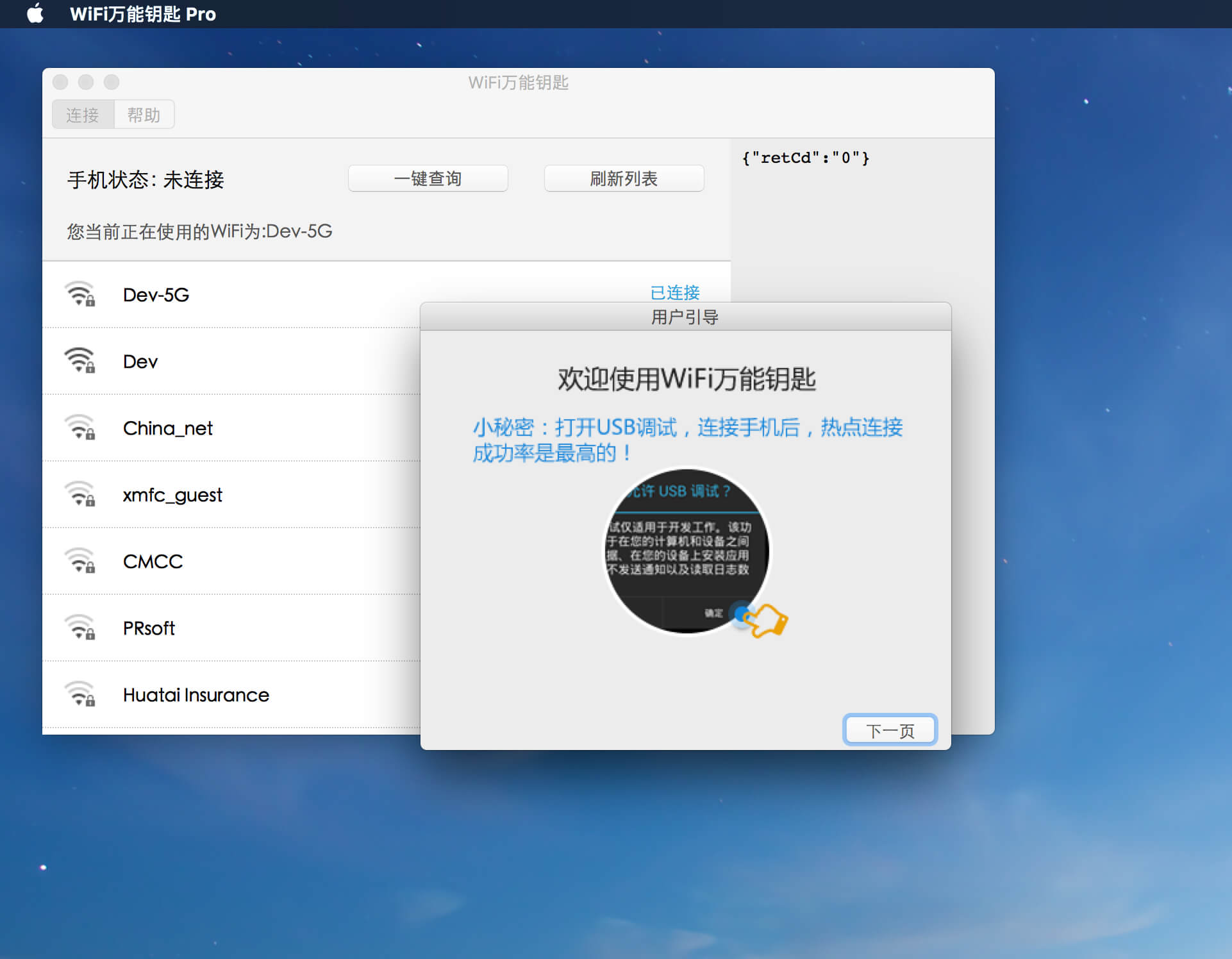Click the 刷新列表 button

click(624, 179)
